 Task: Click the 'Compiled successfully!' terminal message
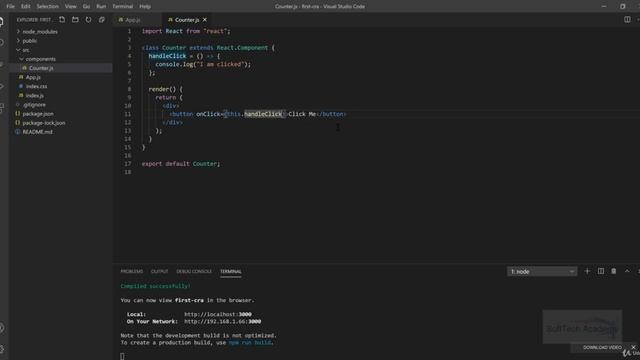coord(156,286)
